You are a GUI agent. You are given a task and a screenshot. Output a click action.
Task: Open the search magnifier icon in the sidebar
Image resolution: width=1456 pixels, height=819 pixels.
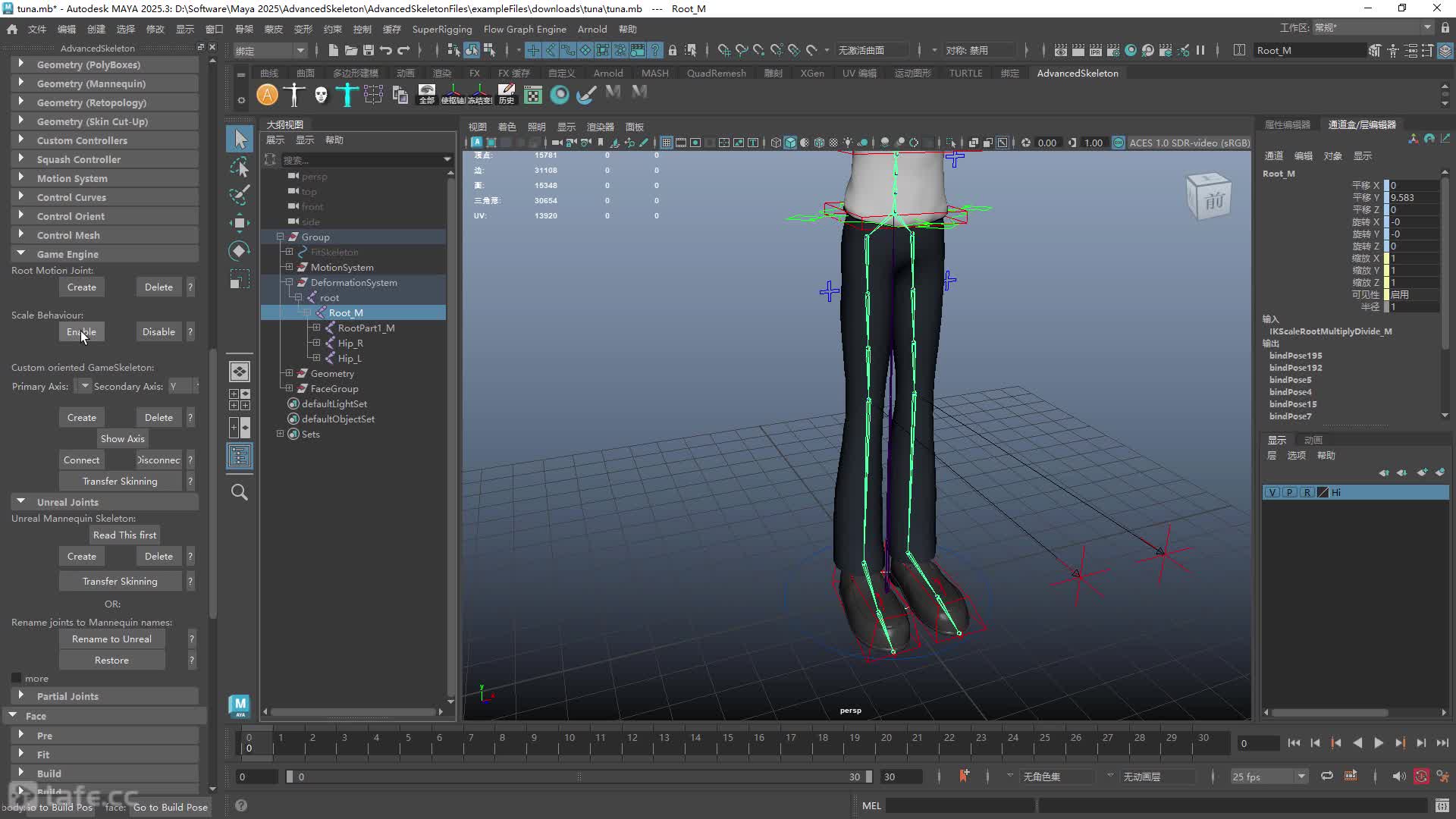pyautogui.click(x=240, y=492)
